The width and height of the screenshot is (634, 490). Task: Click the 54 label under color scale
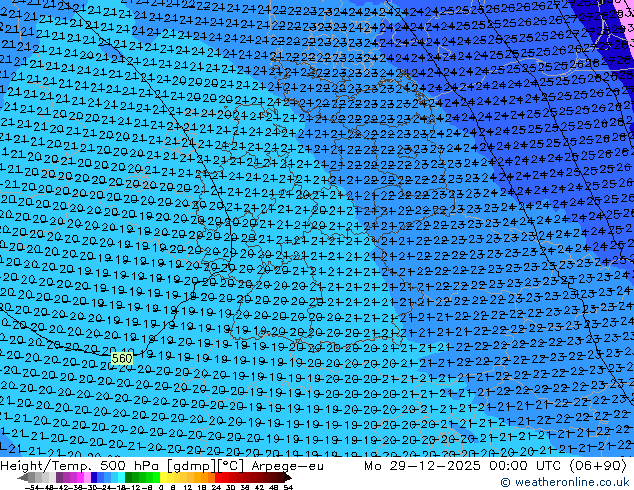288,488
